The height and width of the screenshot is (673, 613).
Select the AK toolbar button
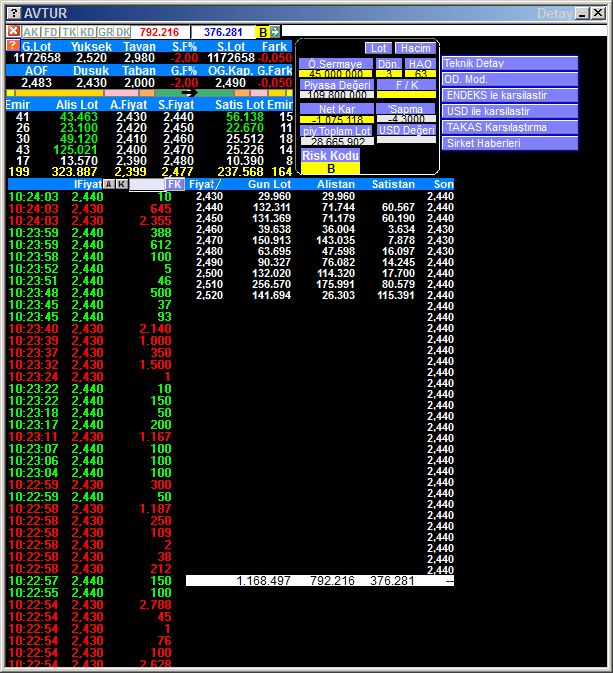click(30, 32)
